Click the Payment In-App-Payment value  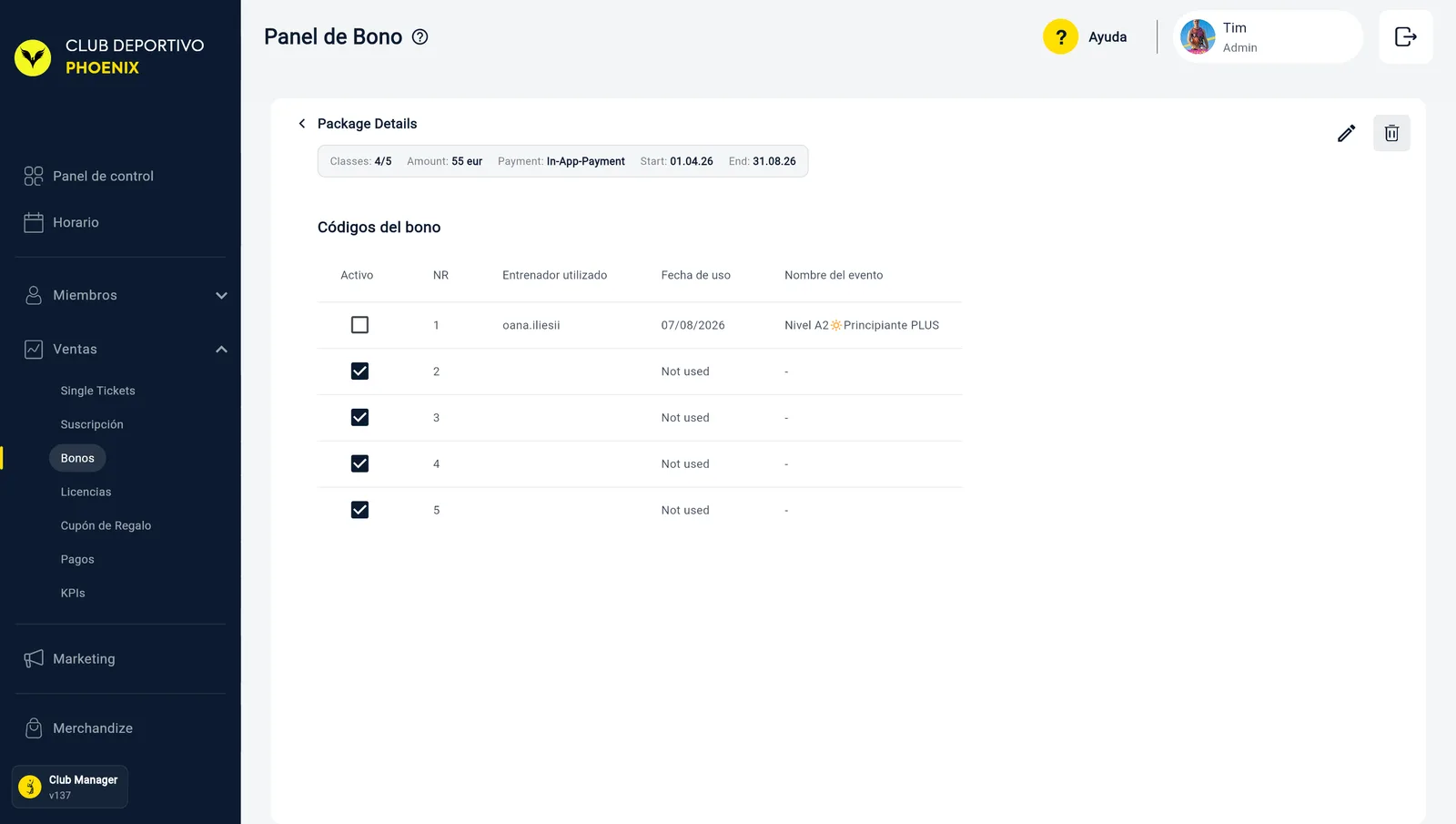click(585, 161)
